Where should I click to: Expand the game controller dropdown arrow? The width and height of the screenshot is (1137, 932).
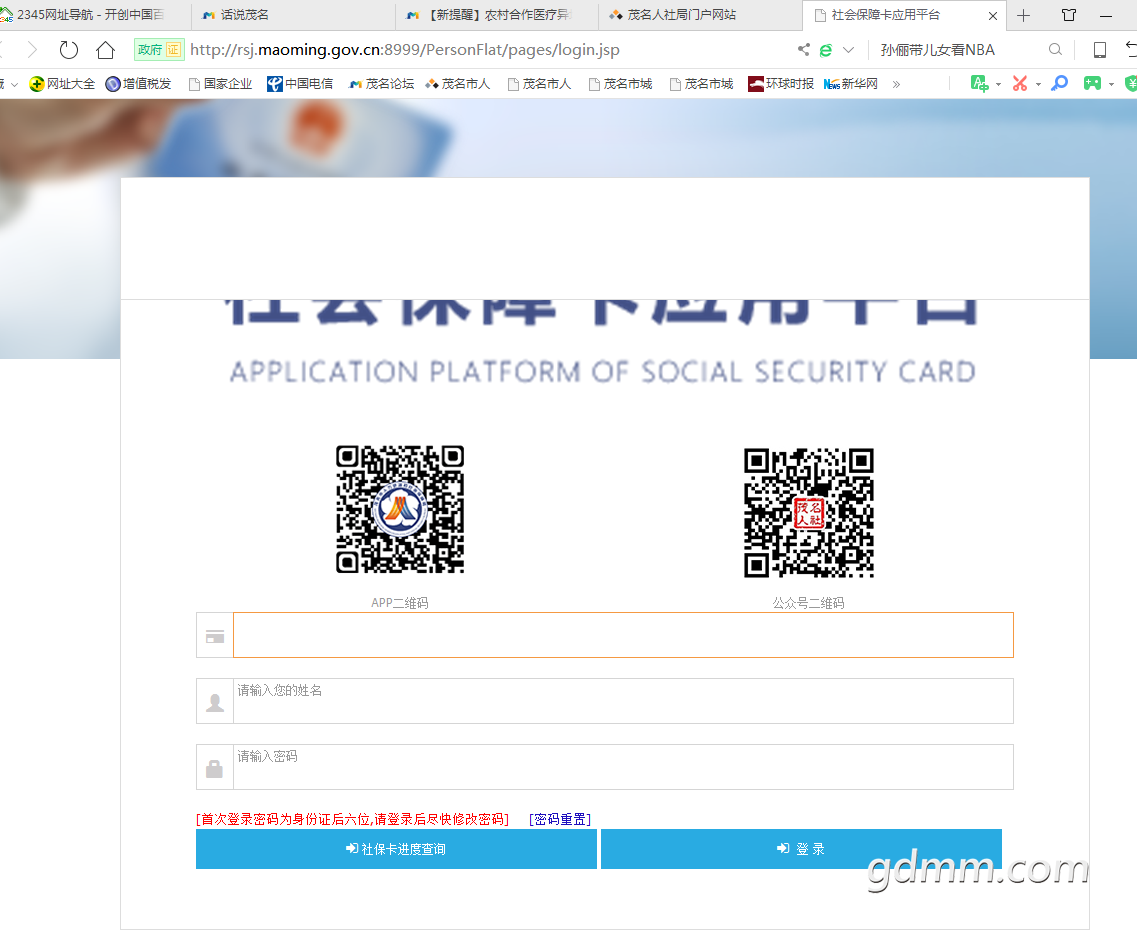point(1112,85)
